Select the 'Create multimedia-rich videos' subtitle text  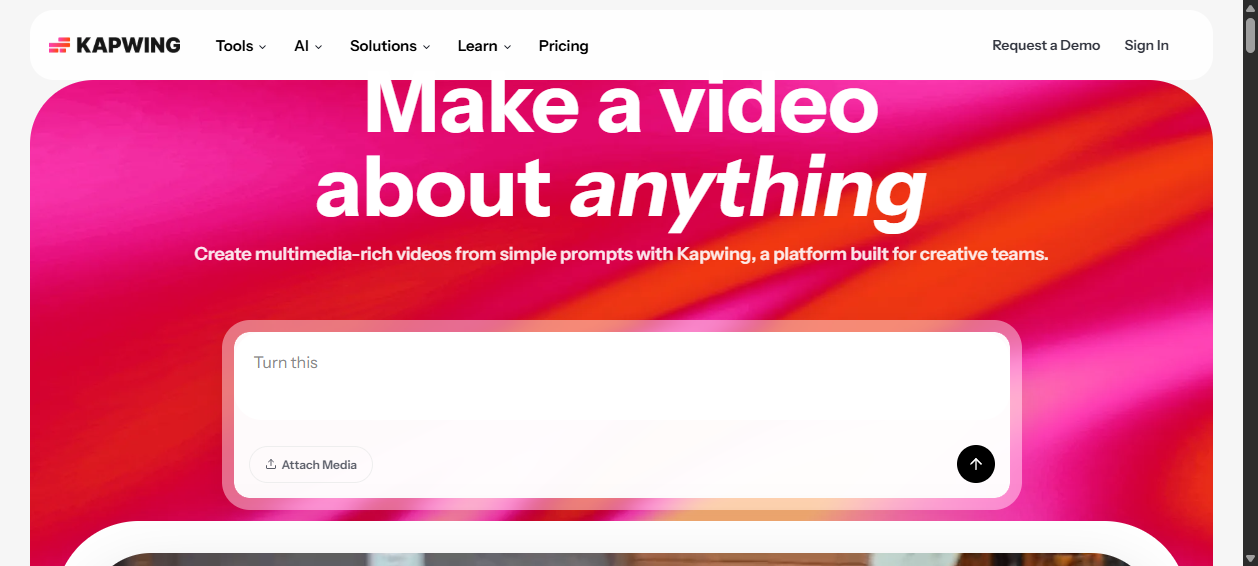click(x=621, y=254)
